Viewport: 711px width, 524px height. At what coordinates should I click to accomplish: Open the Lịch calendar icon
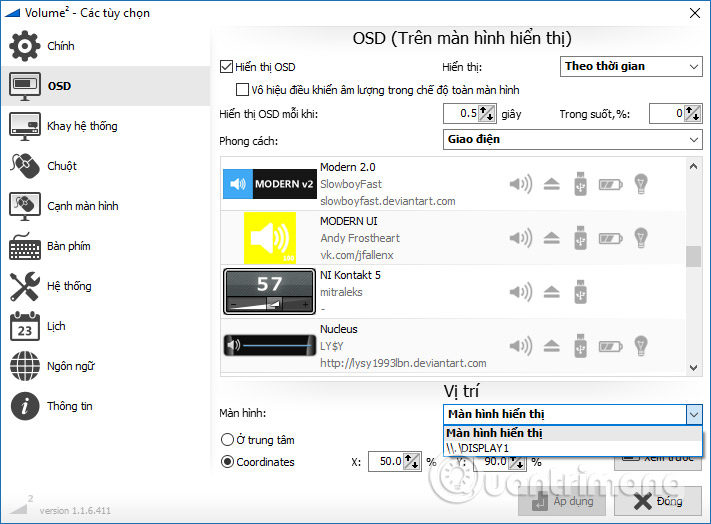pyautogui.click(x=24, y=326)
